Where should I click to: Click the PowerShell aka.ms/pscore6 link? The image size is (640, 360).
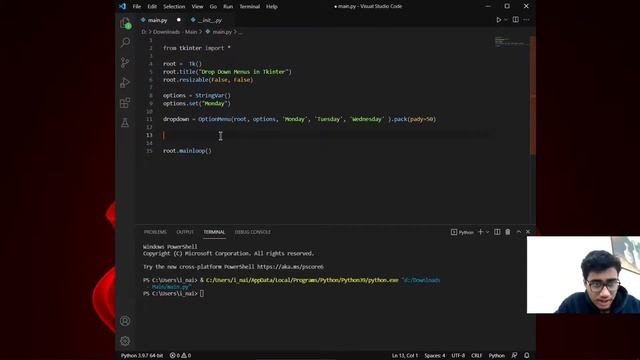[x=290, y=267]
